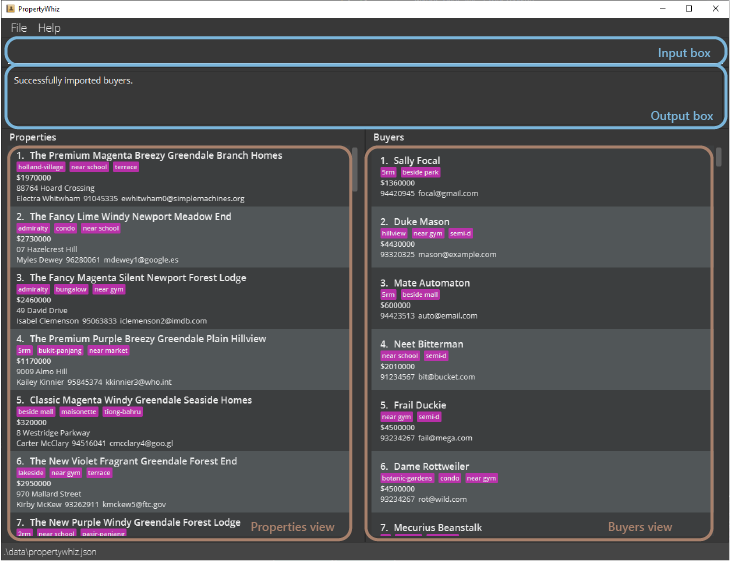Select buyer Mecurius Beanstalk
This screenshot has width=730, height=561.
pyautogui.click(x=541, y=526)
